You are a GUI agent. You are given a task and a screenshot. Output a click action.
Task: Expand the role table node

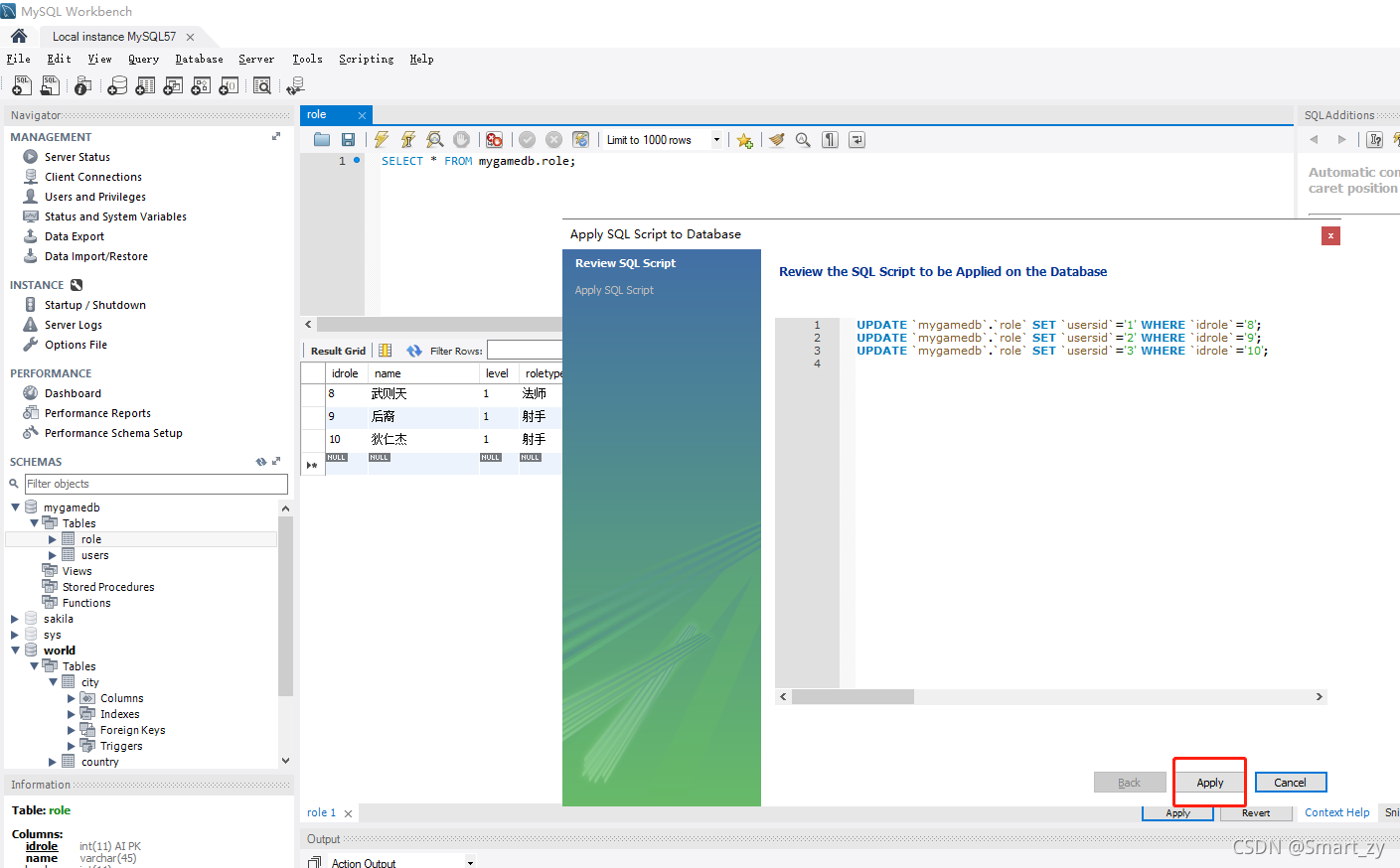coord(53,539)
